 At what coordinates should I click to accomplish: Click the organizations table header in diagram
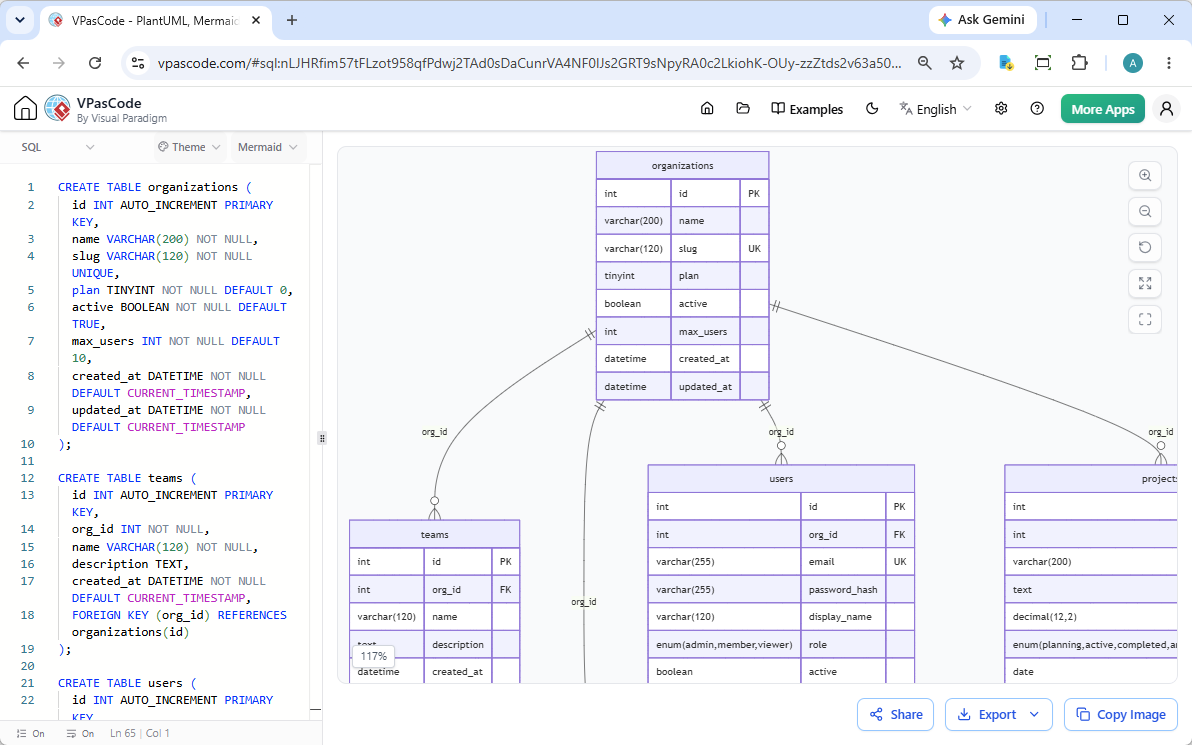point(683,166)
